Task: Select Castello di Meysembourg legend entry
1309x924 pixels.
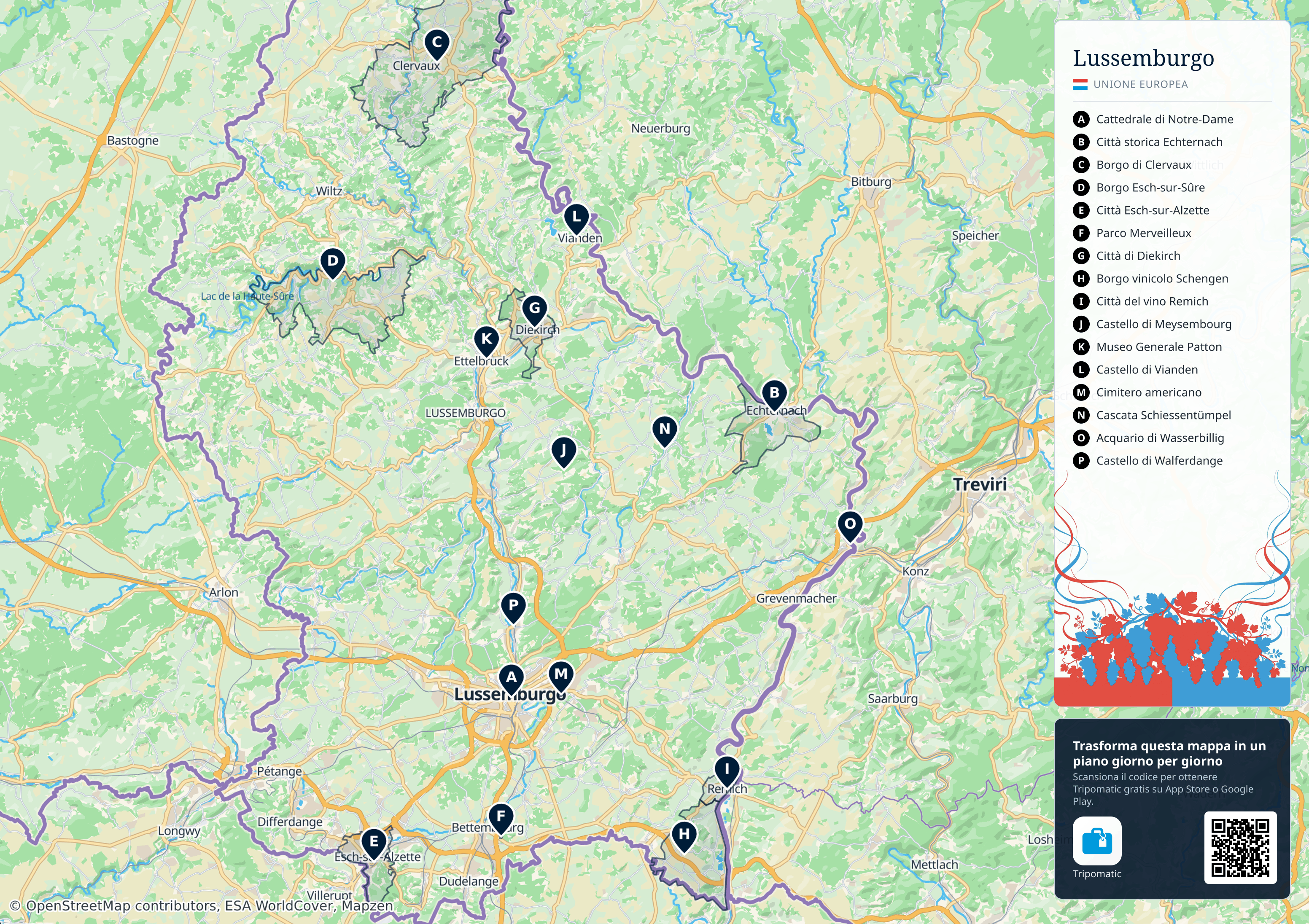Action: tap(1152, 324)
